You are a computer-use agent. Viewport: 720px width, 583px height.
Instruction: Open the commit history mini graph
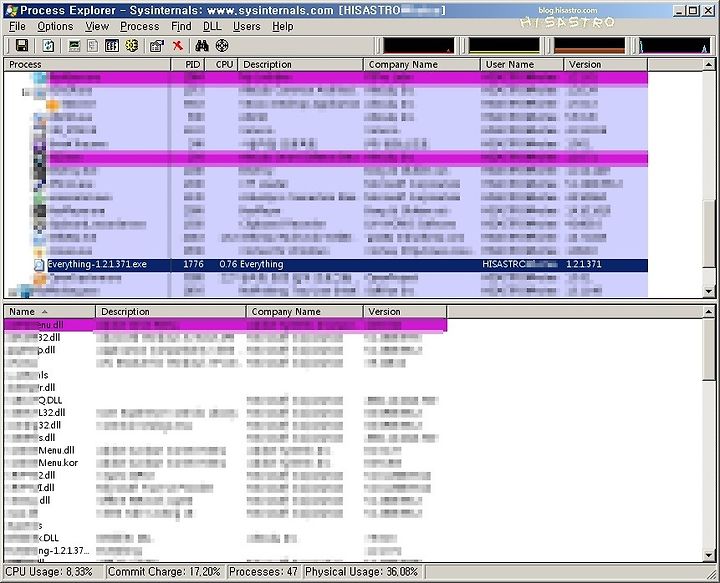pos(504,45)
